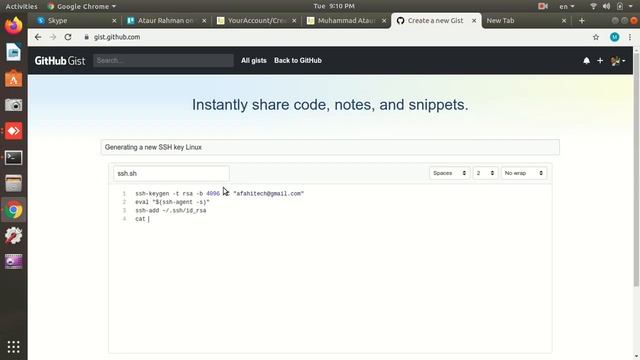Click the recording indicator in the top bar
Image resolution: width=640 pixels, height=360 pixels.
point(543,6)
